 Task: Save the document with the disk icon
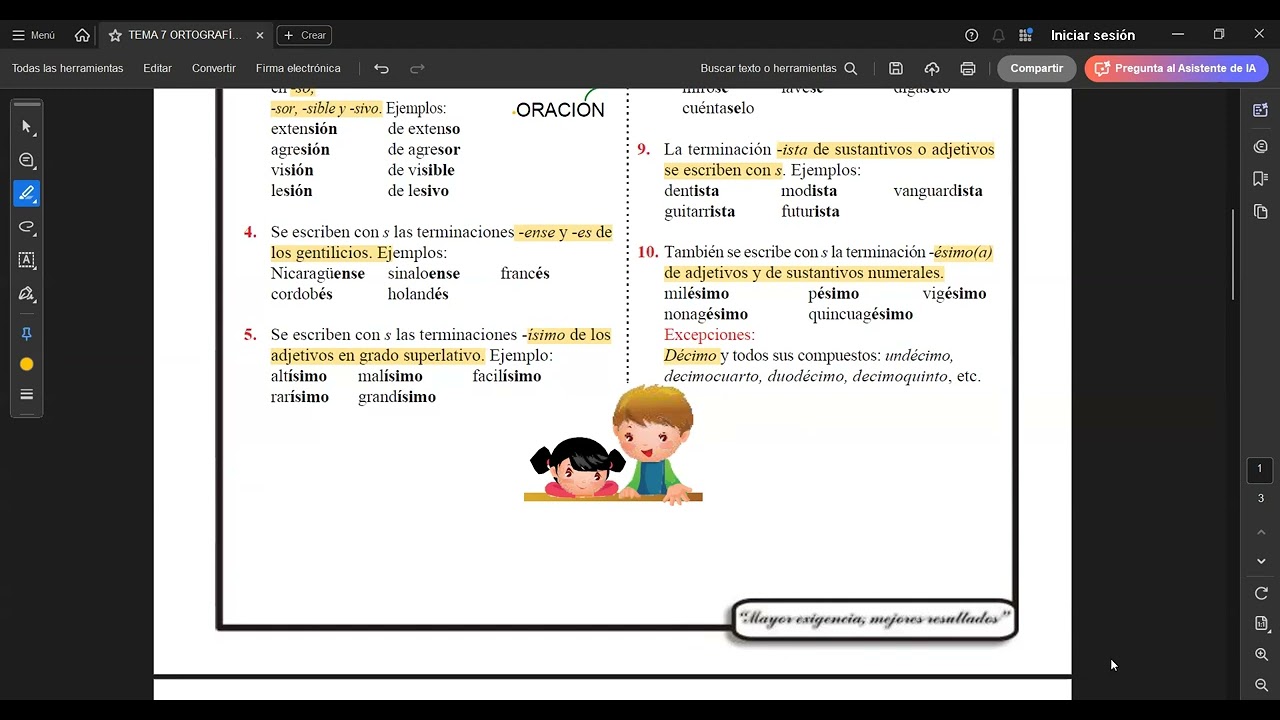point(896,68)
